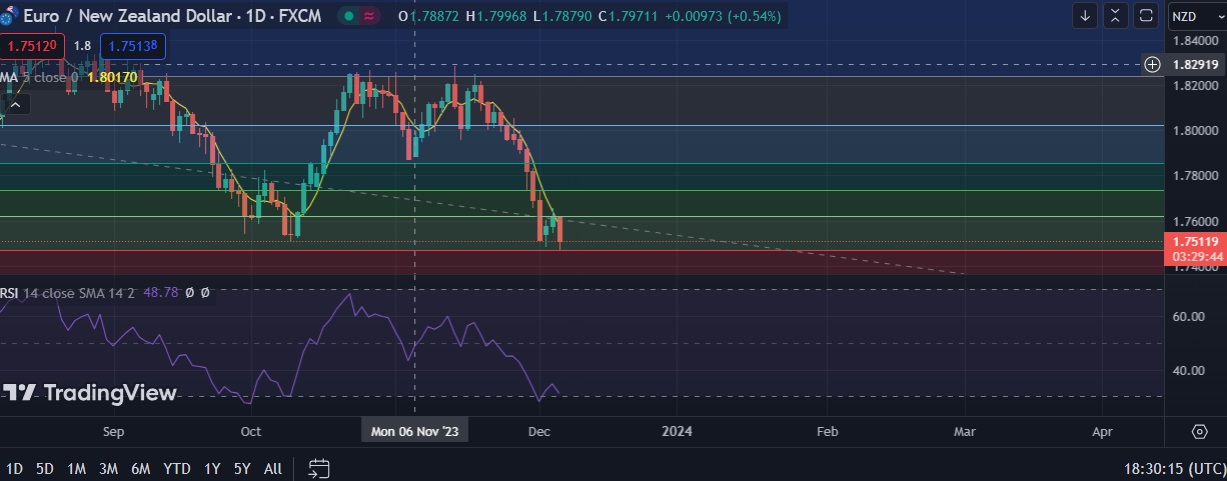Click the countdown timer 03:29:44

tap(1195, 256)
